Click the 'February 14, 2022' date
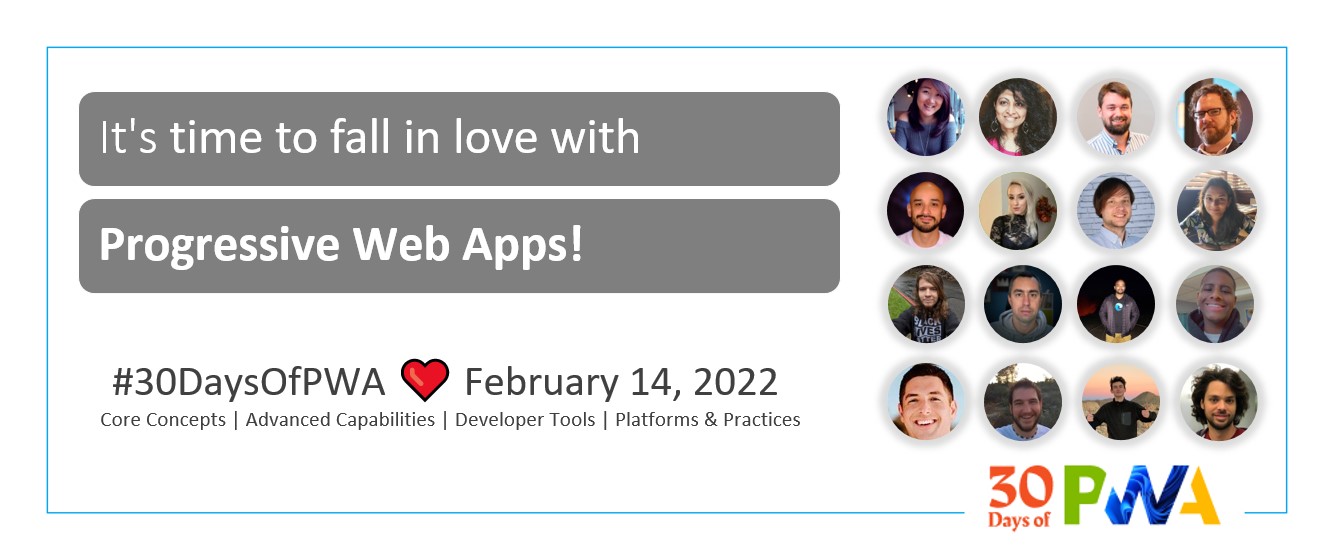Image resolution: width=1334 pixels, height=560 pixels. coord(621,382)
